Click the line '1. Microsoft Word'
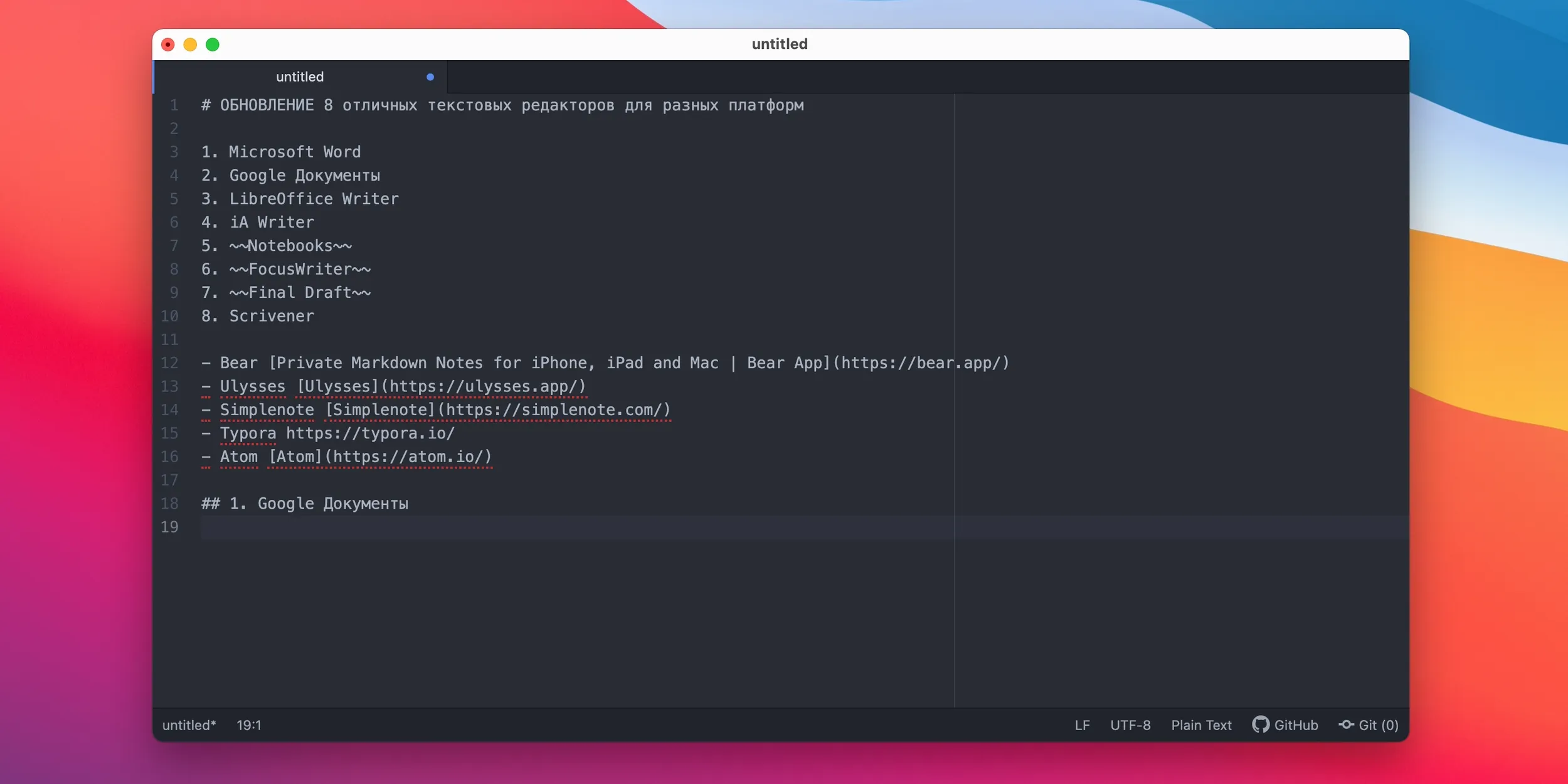 pos(281,152)
